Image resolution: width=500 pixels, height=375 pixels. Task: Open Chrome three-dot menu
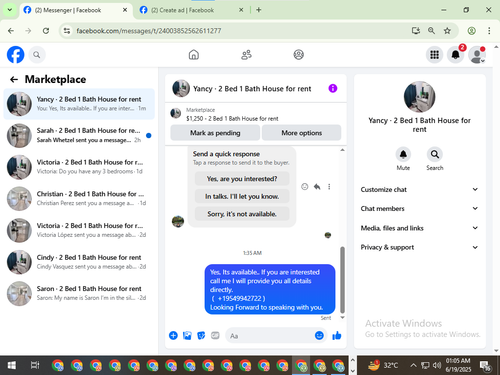(x=489, y=31)
